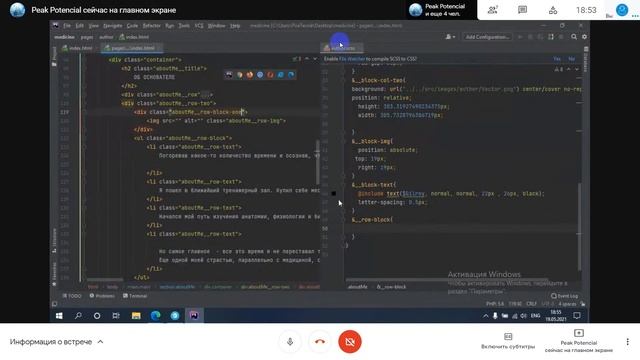Click the right editor vertical scrollbar
The image size is (640, 360).
(x=579, y=227)
